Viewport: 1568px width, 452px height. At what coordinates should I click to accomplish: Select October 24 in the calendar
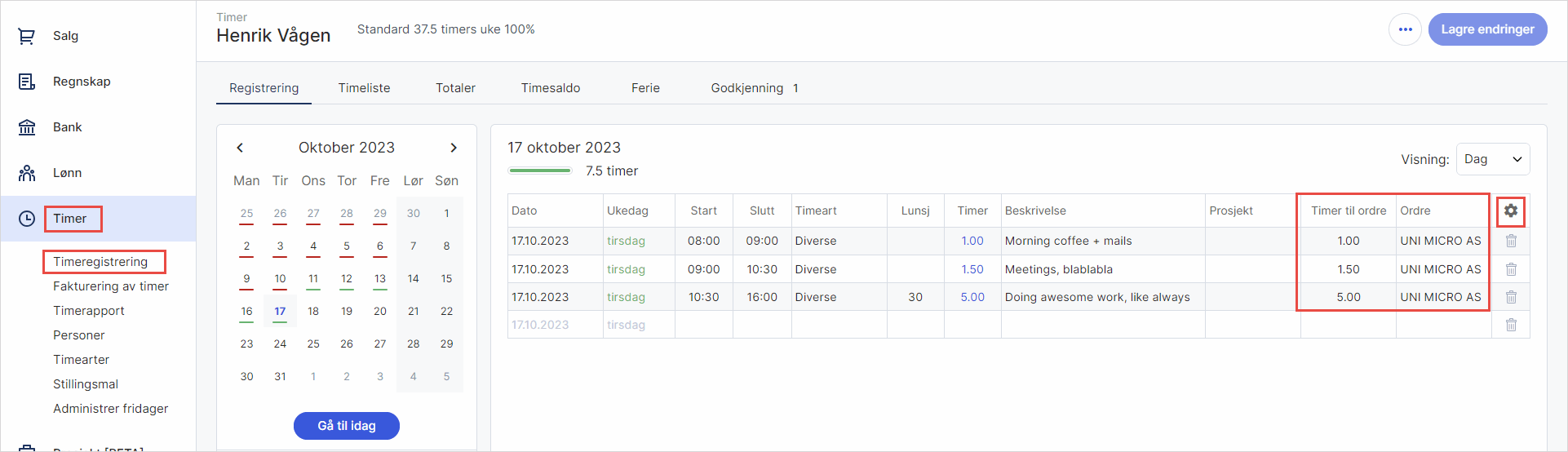tap(280, 343)
